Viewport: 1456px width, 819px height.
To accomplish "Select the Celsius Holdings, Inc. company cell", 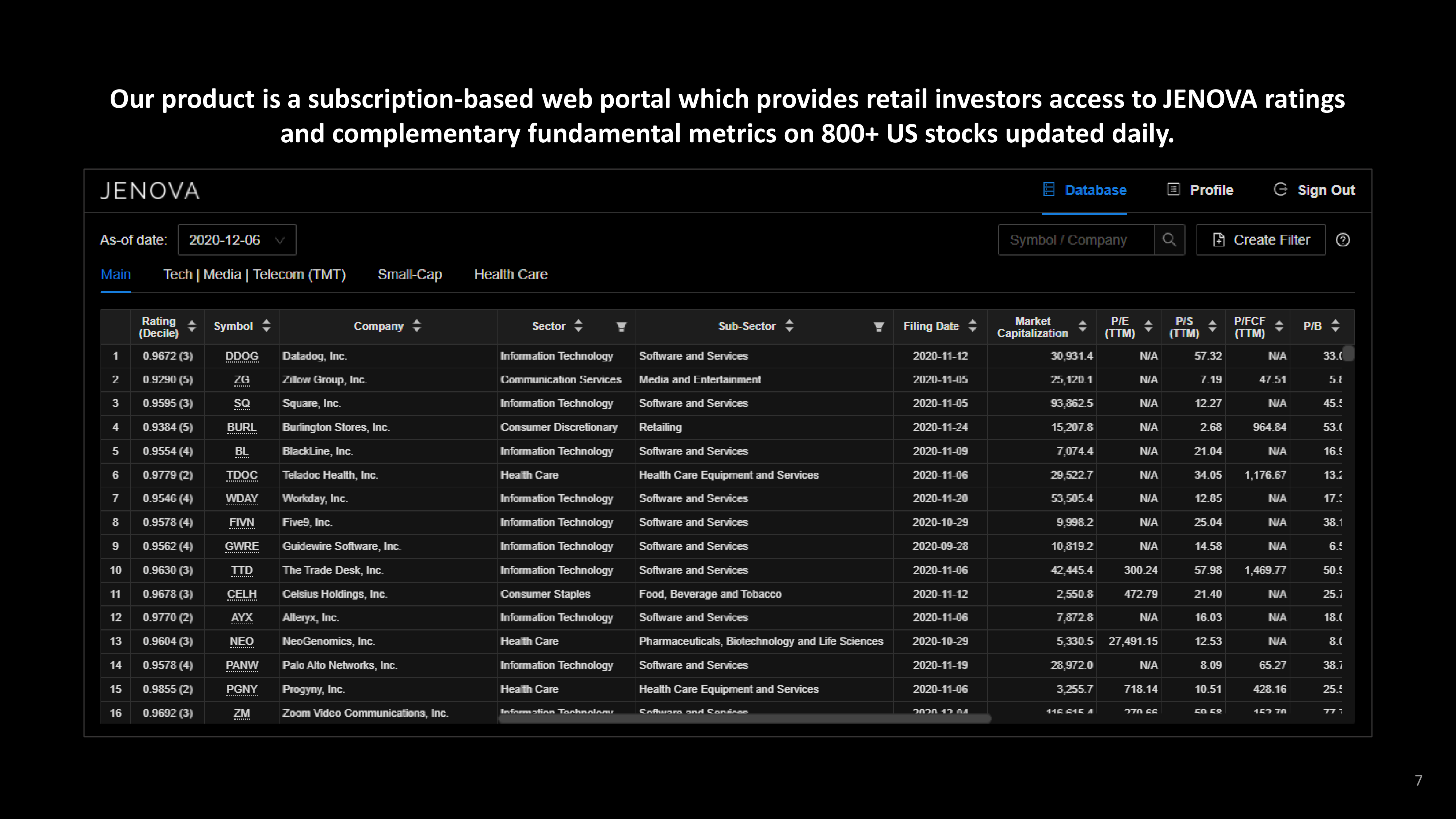I will tap(388, 593).
